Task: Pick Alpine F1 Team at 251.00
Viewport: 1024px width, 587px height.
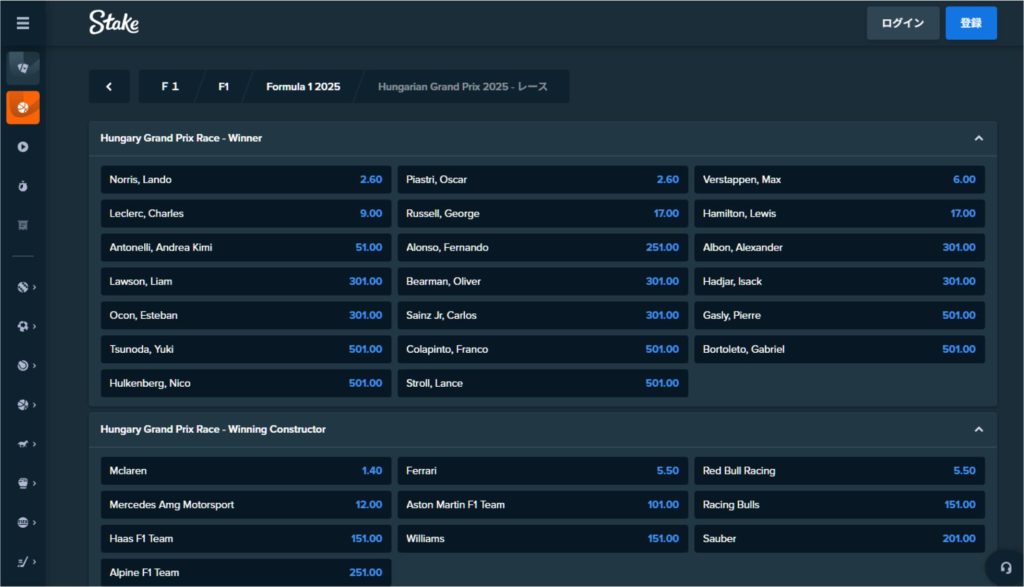Action: tap(246, 573)
